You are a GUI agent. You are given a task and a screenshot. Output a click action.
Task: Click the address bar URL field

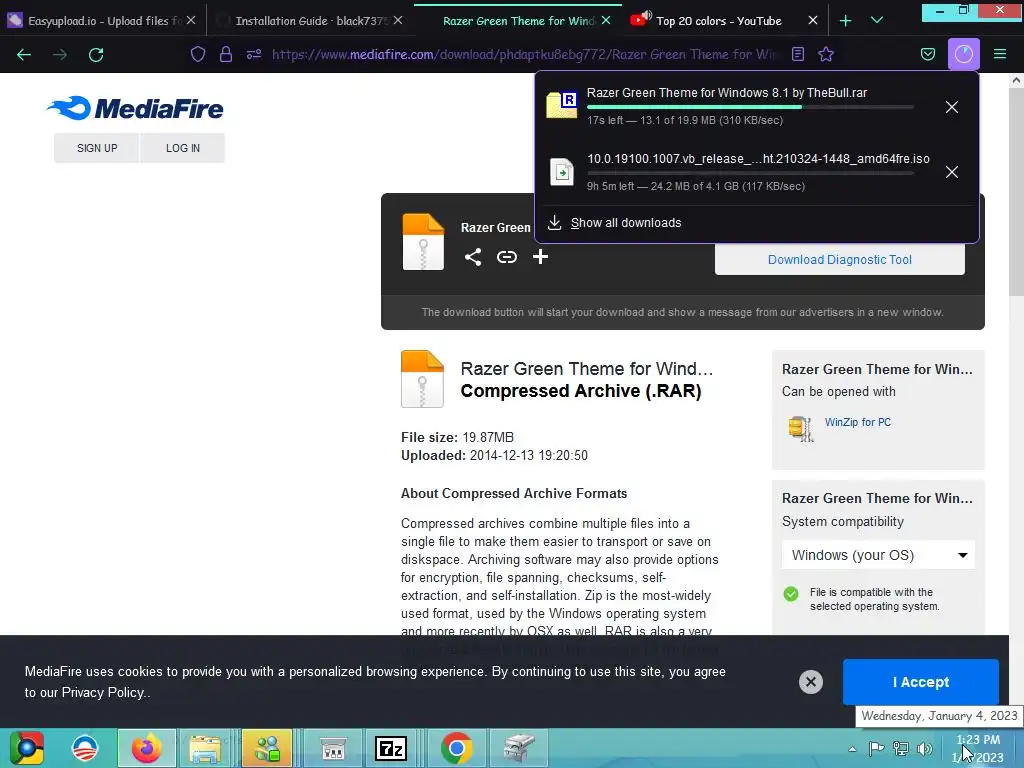point(522,54)
